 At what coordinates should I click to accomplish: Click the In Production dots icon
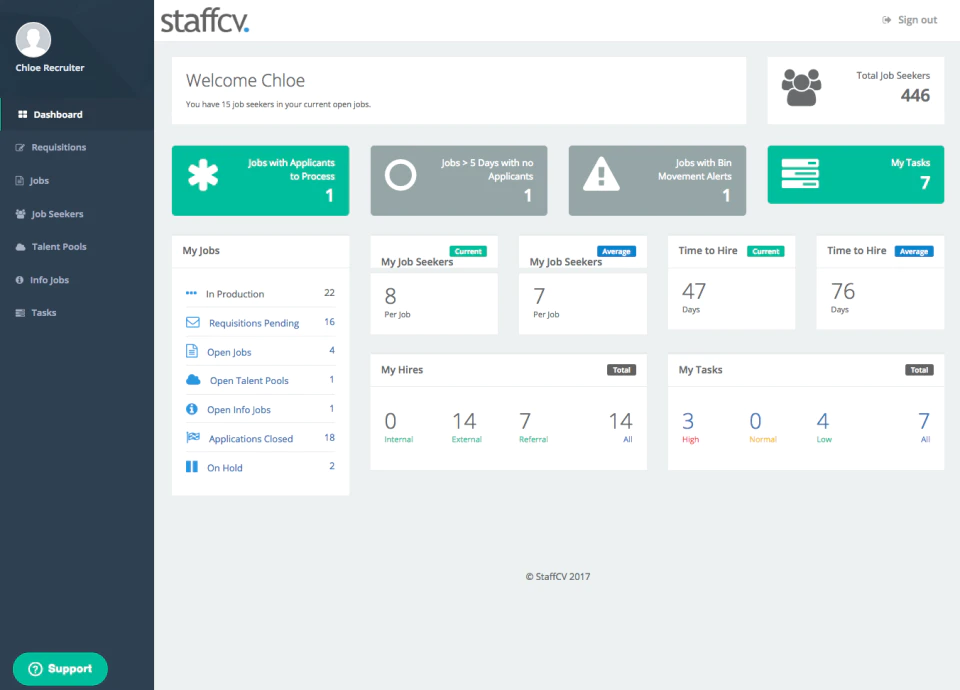click(x=192, y=293)
